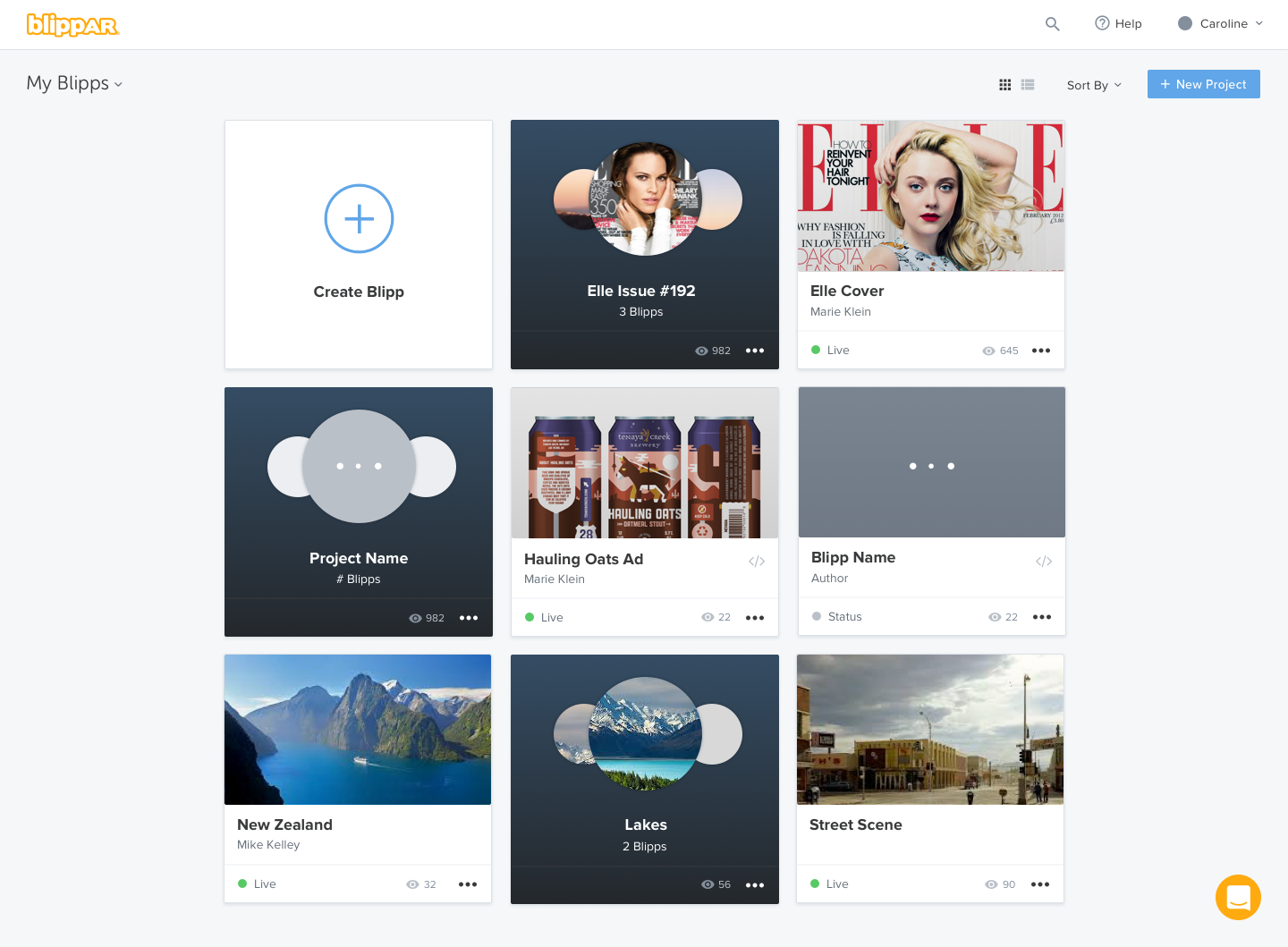The image size is (1288, 947).
Task: Switch to grid view
Action: click(x=1005, y=85)
